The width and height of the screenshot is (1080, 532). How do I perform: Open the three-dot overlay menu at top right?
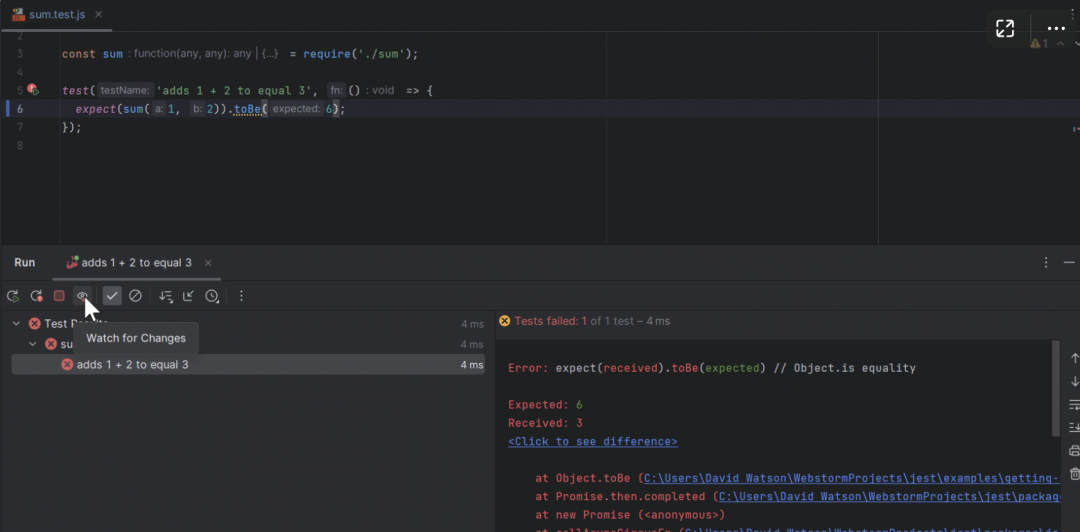pyautogui.click(x=1056, y=29)
